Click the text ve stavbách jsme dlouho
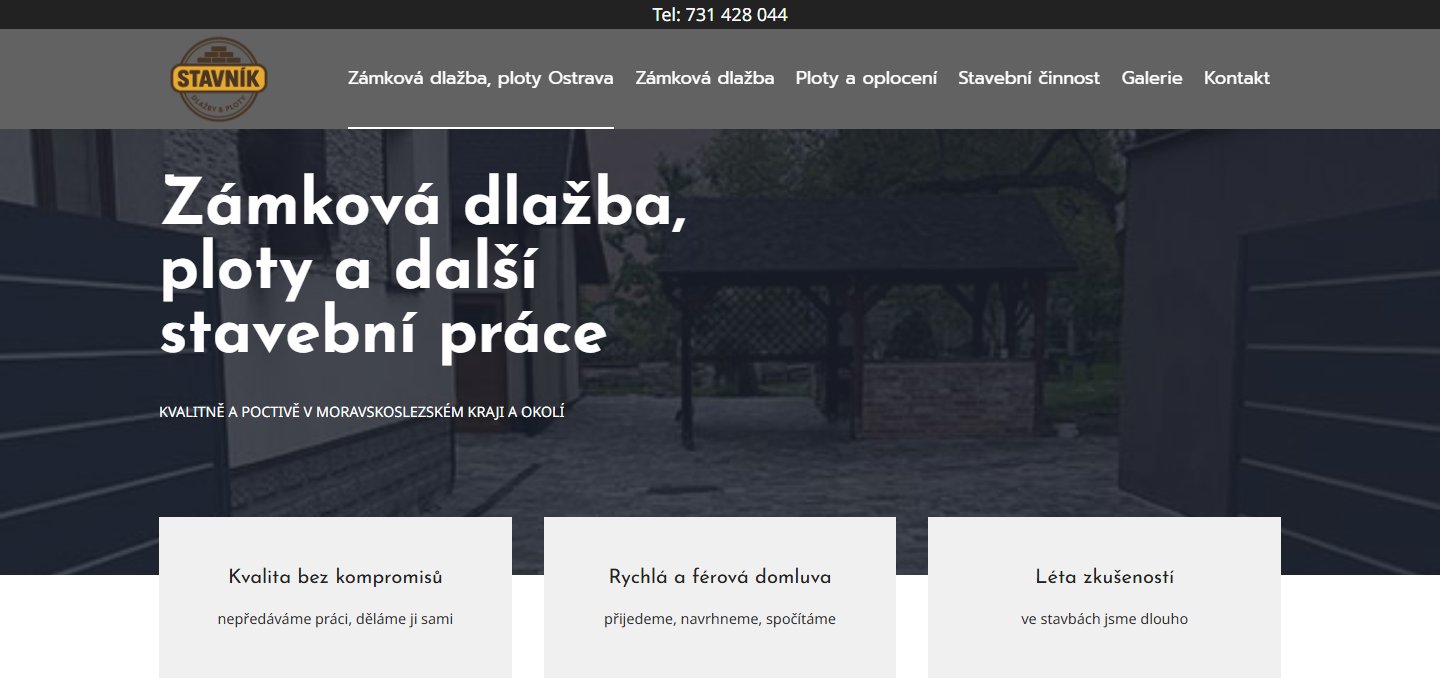The height and width of the screenshot is (680, 1440). click(1105, 619)
